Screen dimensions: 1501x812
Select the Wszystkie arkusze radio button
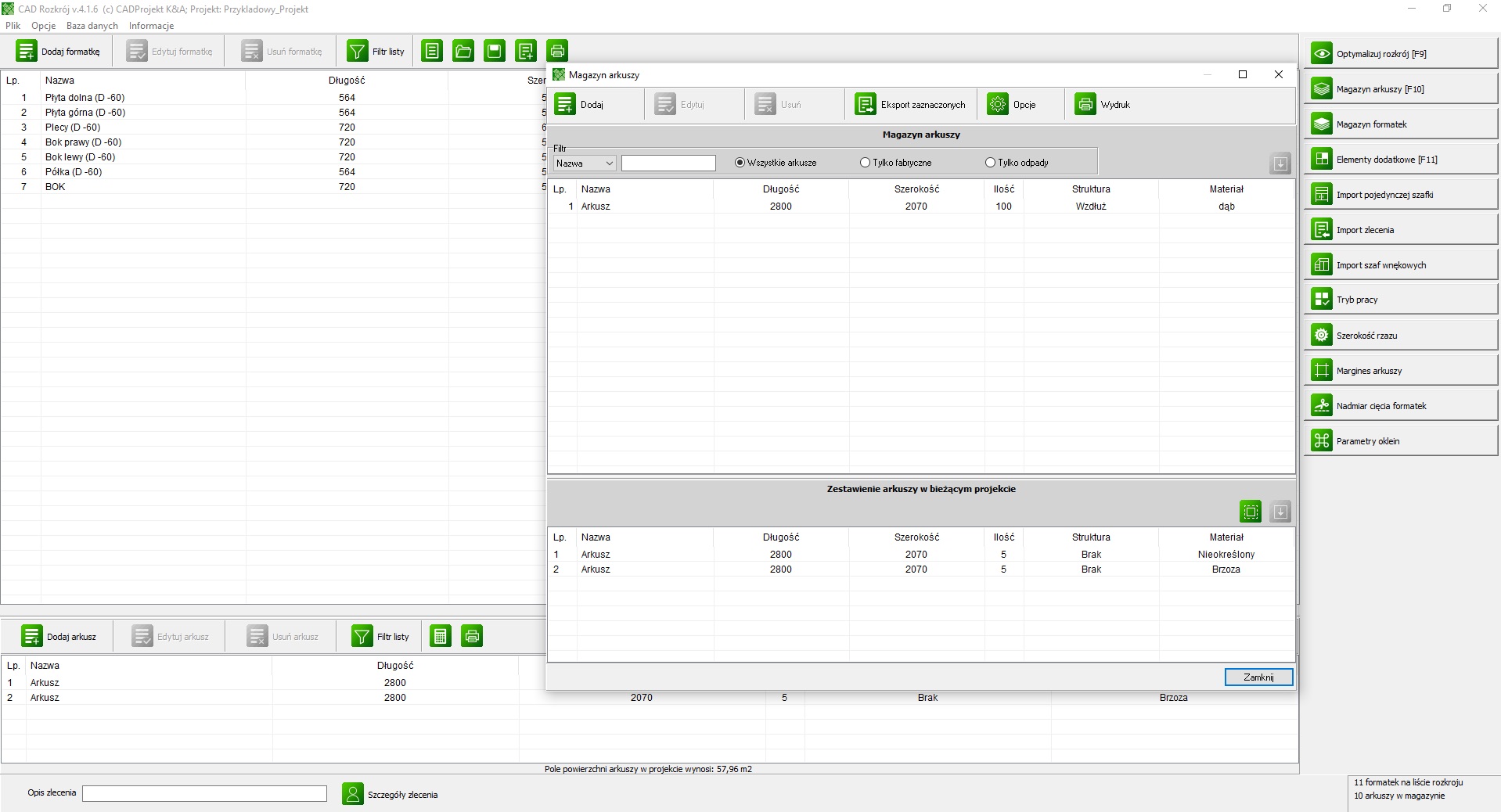point(740,163)
